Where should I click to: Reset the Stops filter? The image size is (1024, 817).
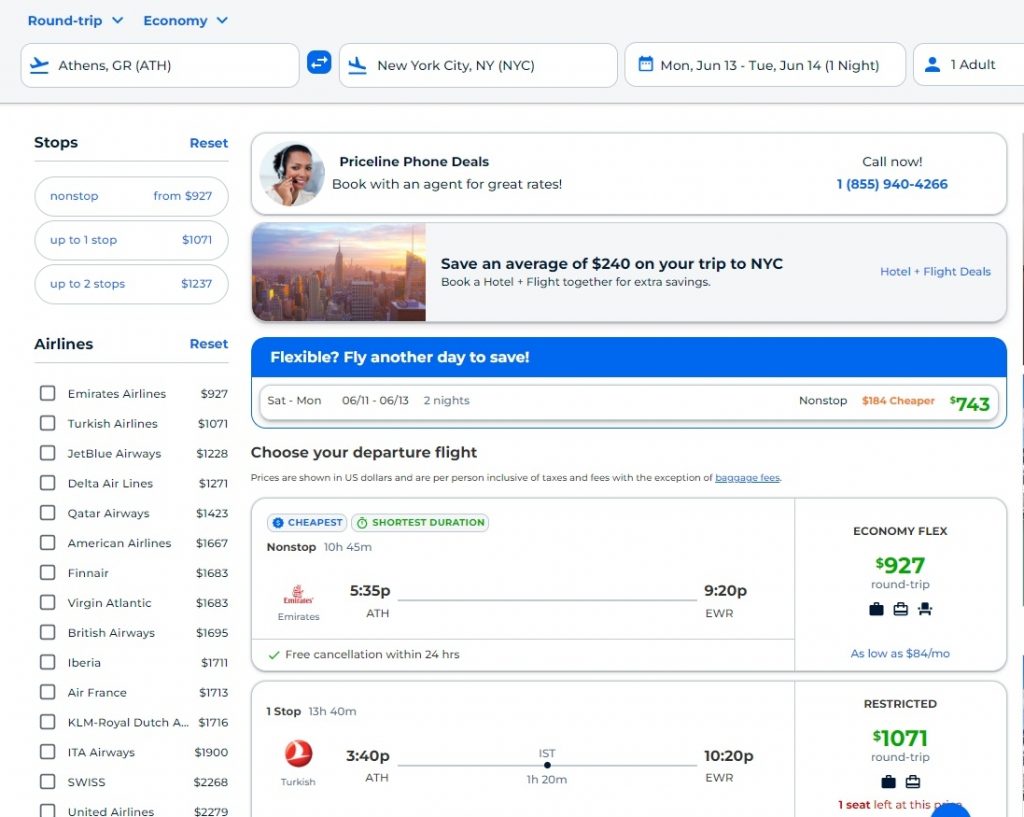208,143
